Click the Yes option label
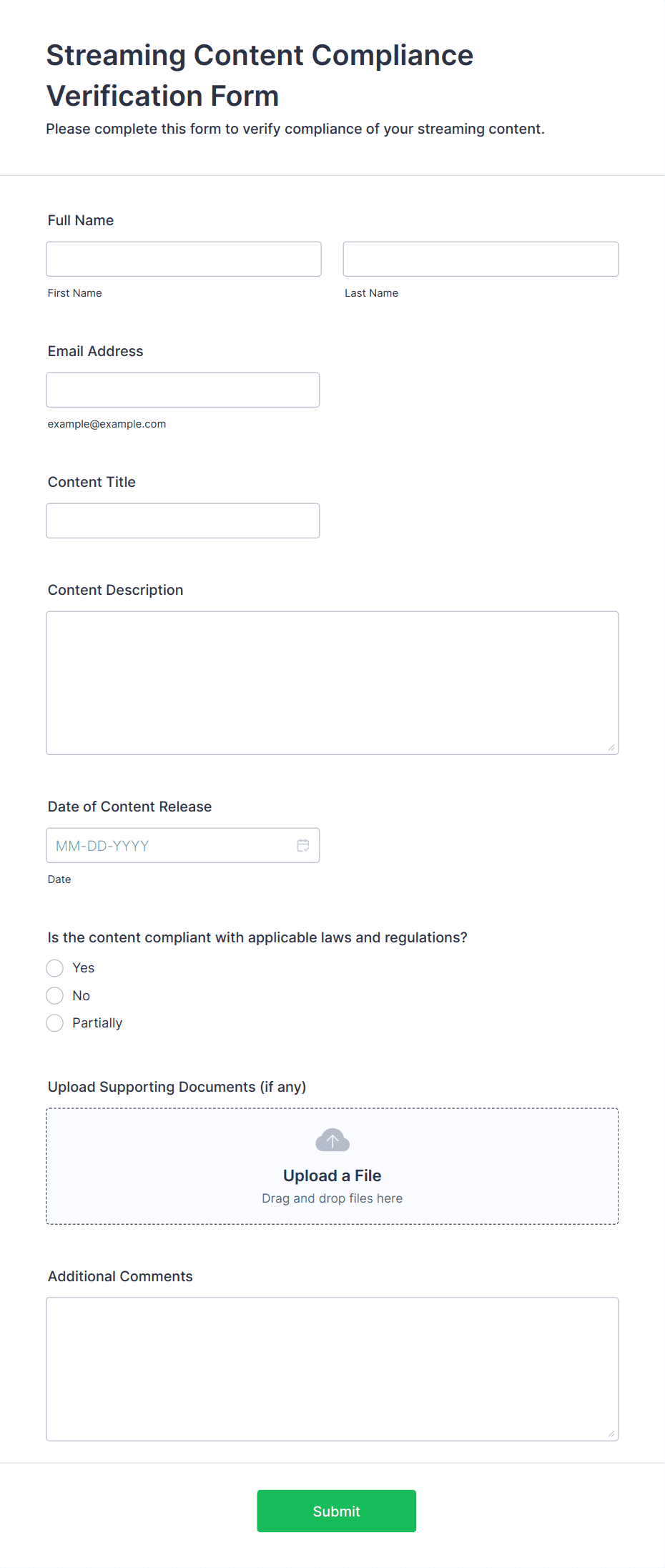This screenshot has height=1568, width=665. point(84,968)
